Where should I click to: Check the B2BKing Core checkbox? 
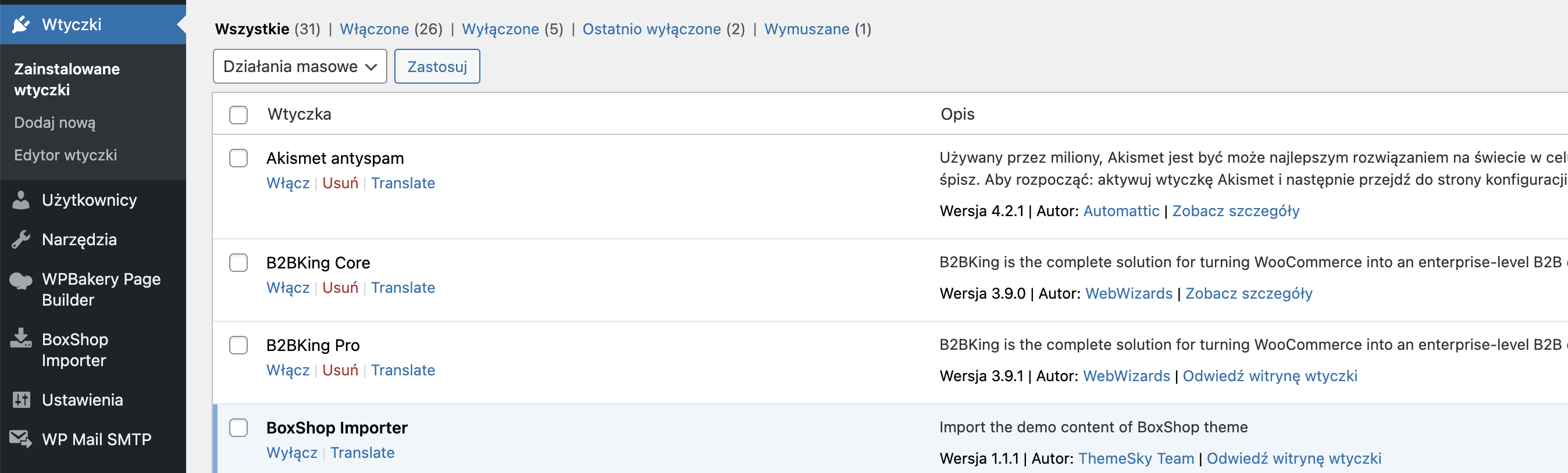[x=238, y=263]
